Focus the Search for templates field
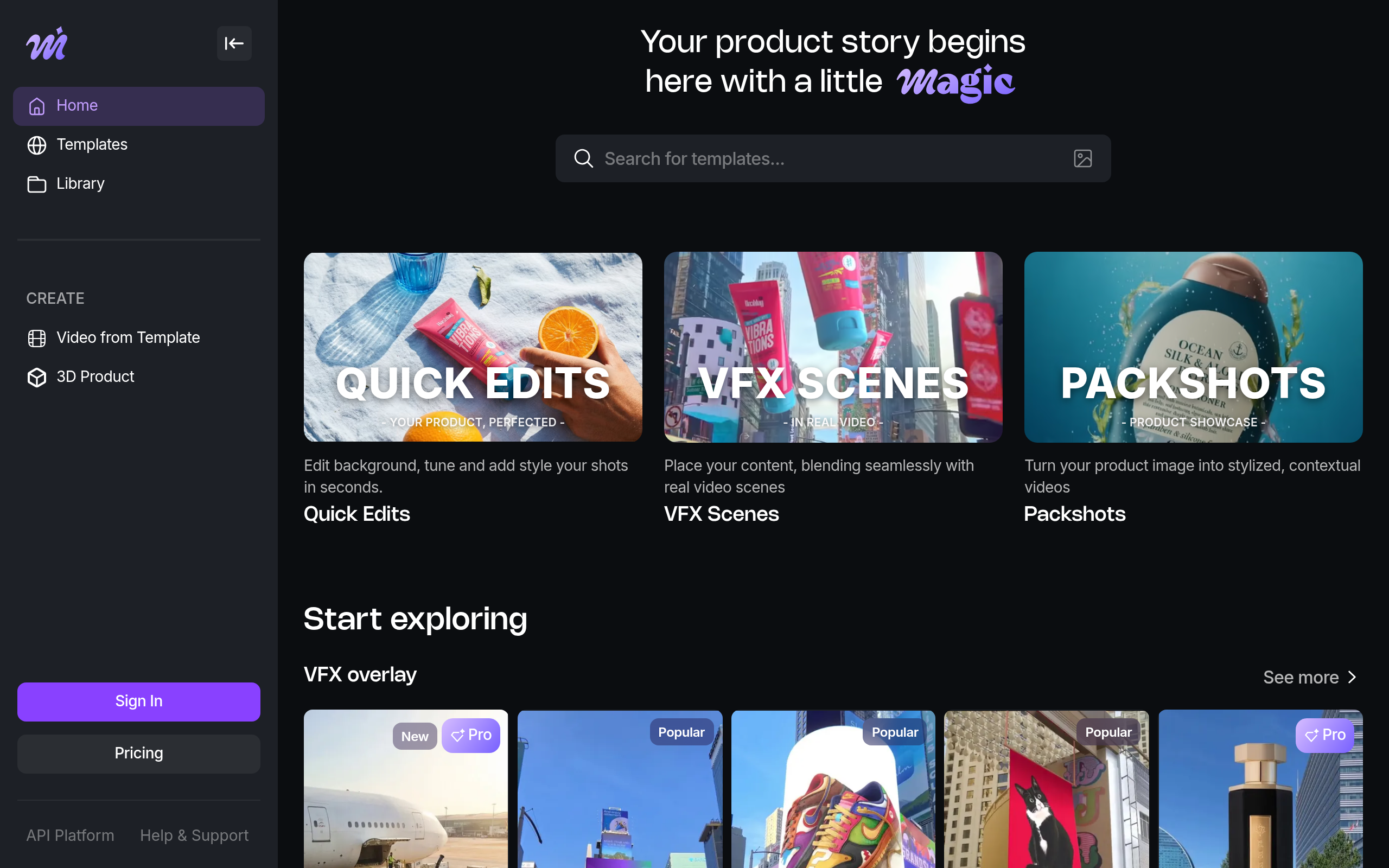This screenshot has width=1389, height=868. 833,158
